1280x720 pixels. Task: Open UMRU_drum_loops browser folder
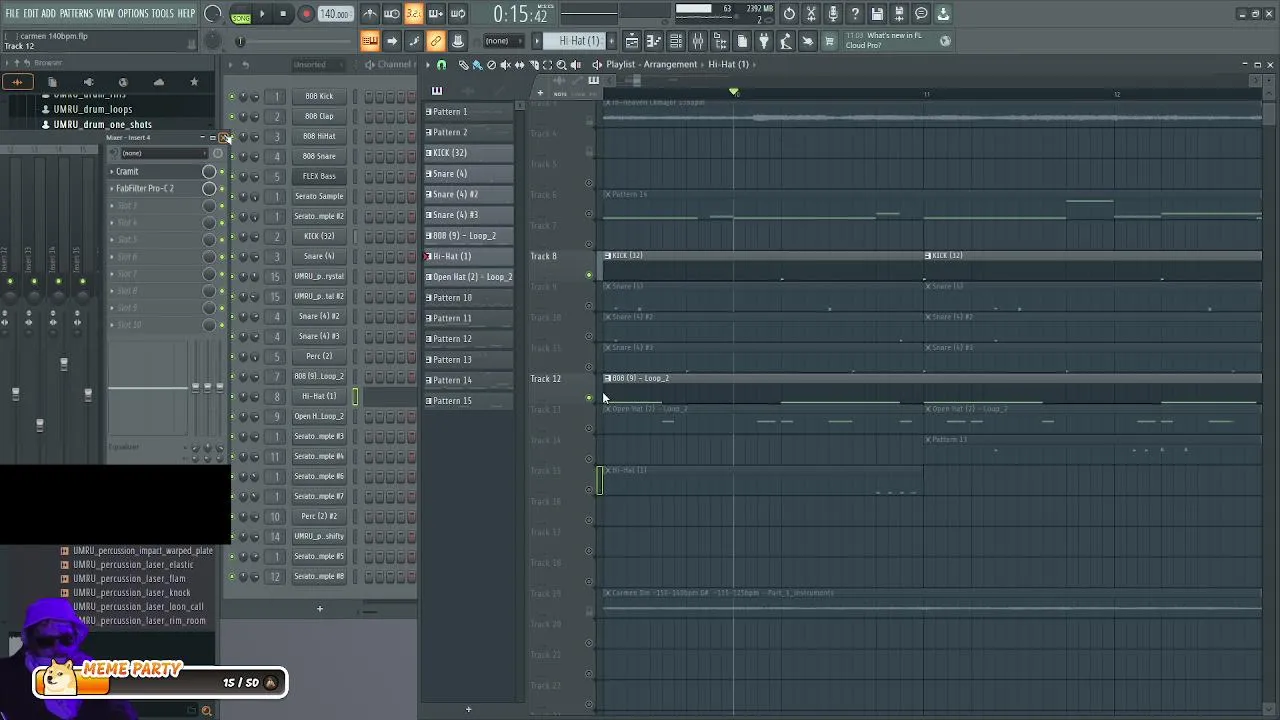point(93,109)
